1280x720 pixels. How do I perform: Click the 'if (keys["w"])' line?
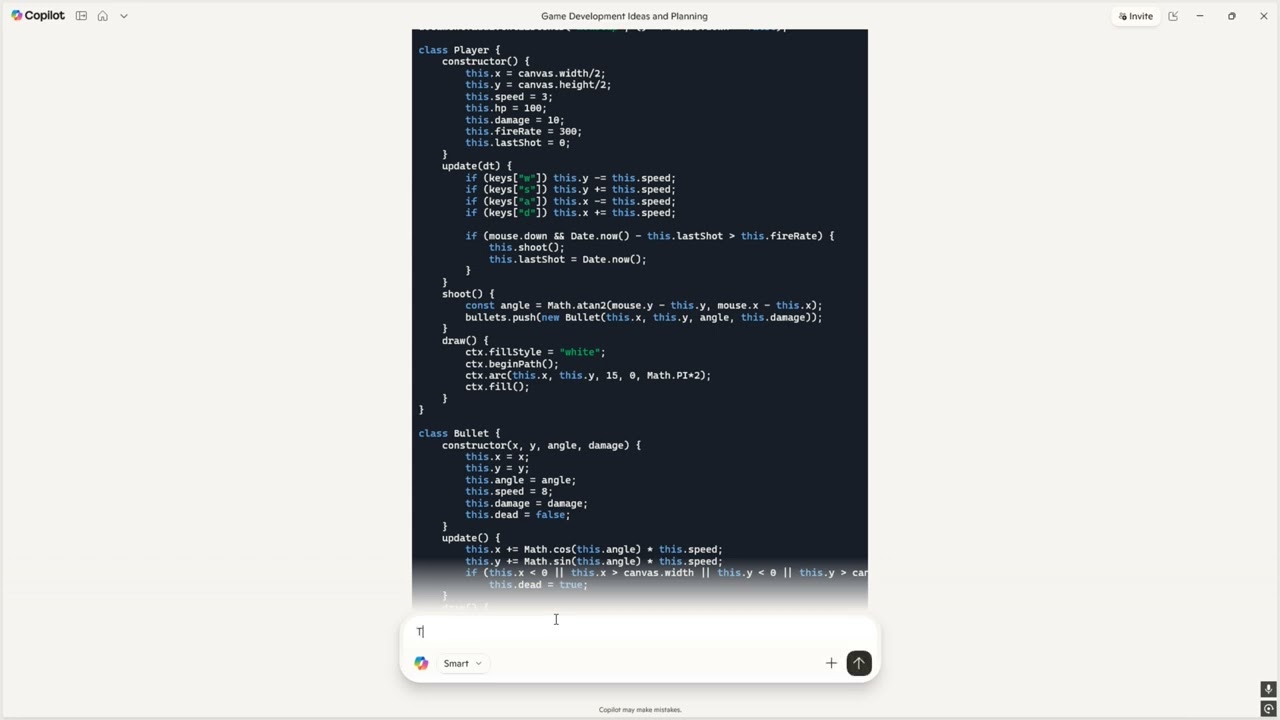(x=570, y=178)
